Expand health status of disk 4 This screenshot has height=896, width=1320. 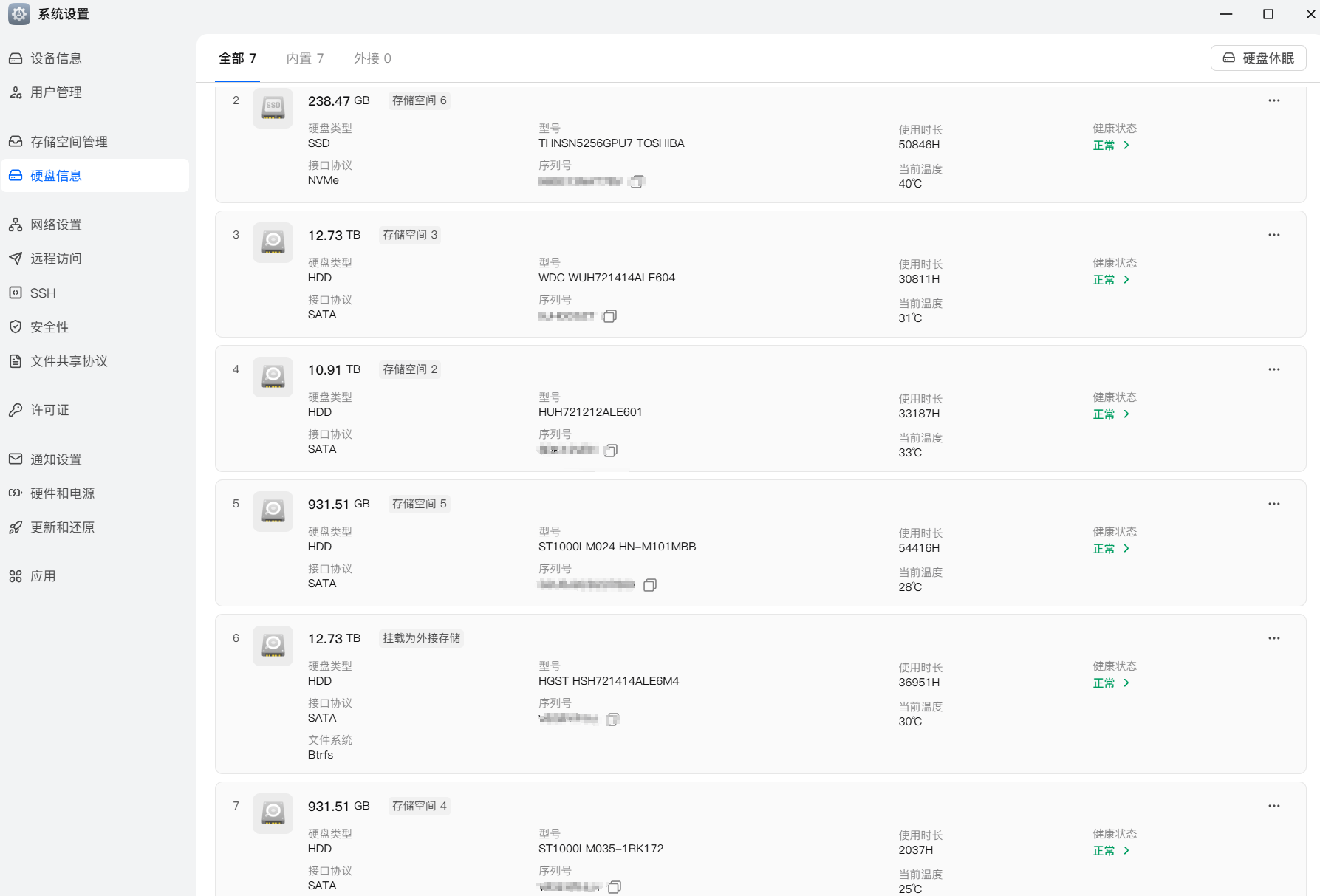[x=1111, y=414]
